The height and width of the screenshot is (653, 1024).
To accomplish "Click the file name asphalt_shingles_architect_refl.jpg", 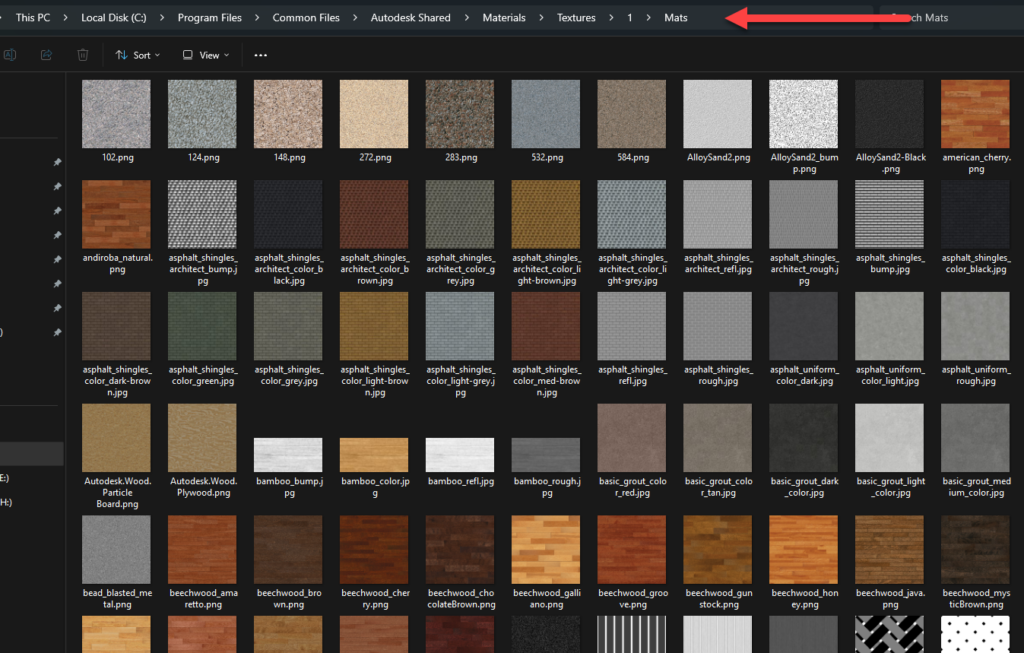I will 718,263.
